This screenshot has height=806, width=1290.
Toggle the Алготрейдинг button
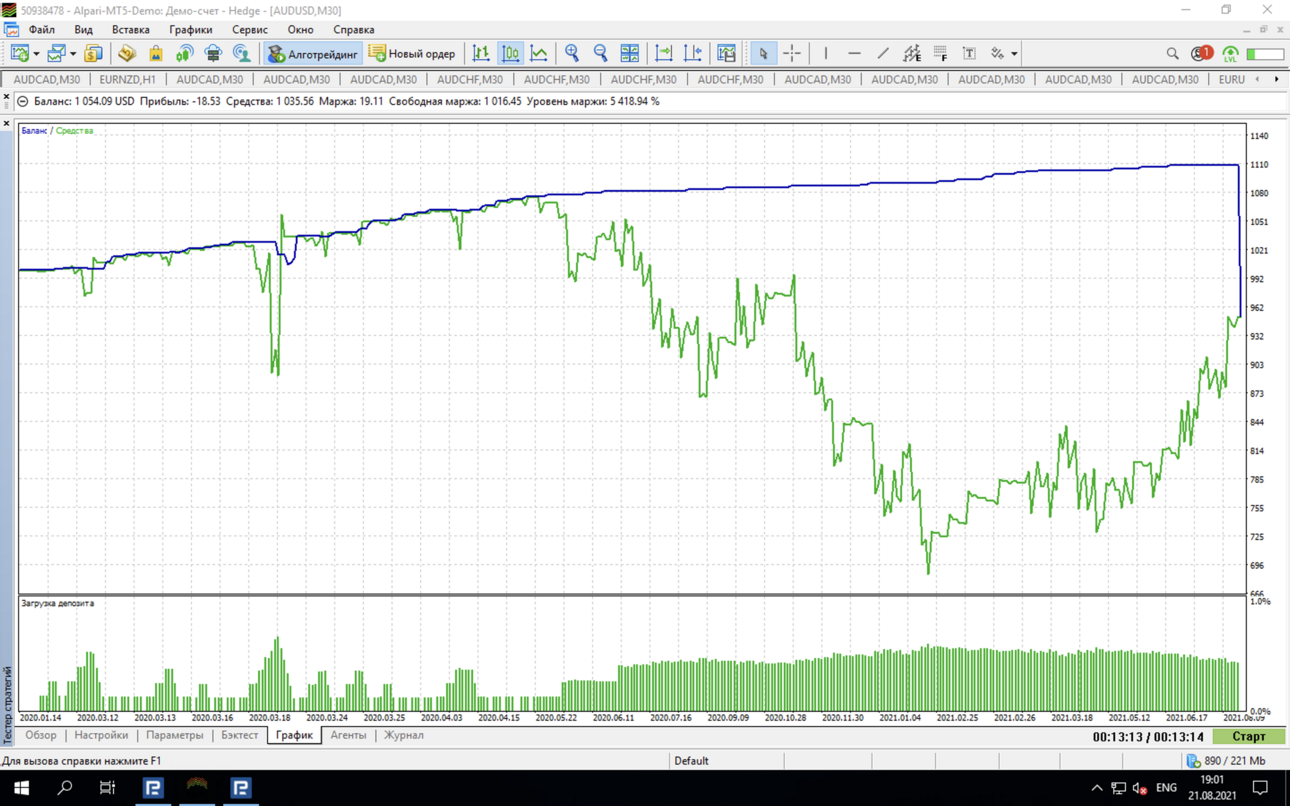click(312, 54)
